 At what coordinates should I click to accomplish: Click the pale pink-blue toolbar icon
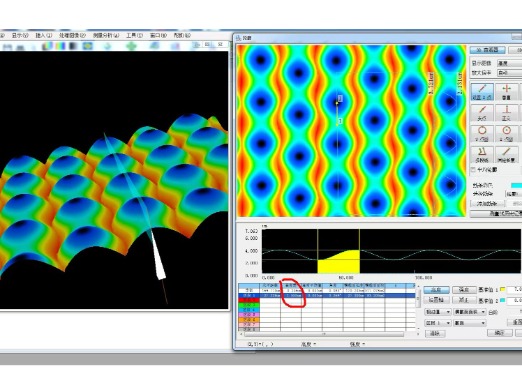pyautogui.click(x=175, y=46)
